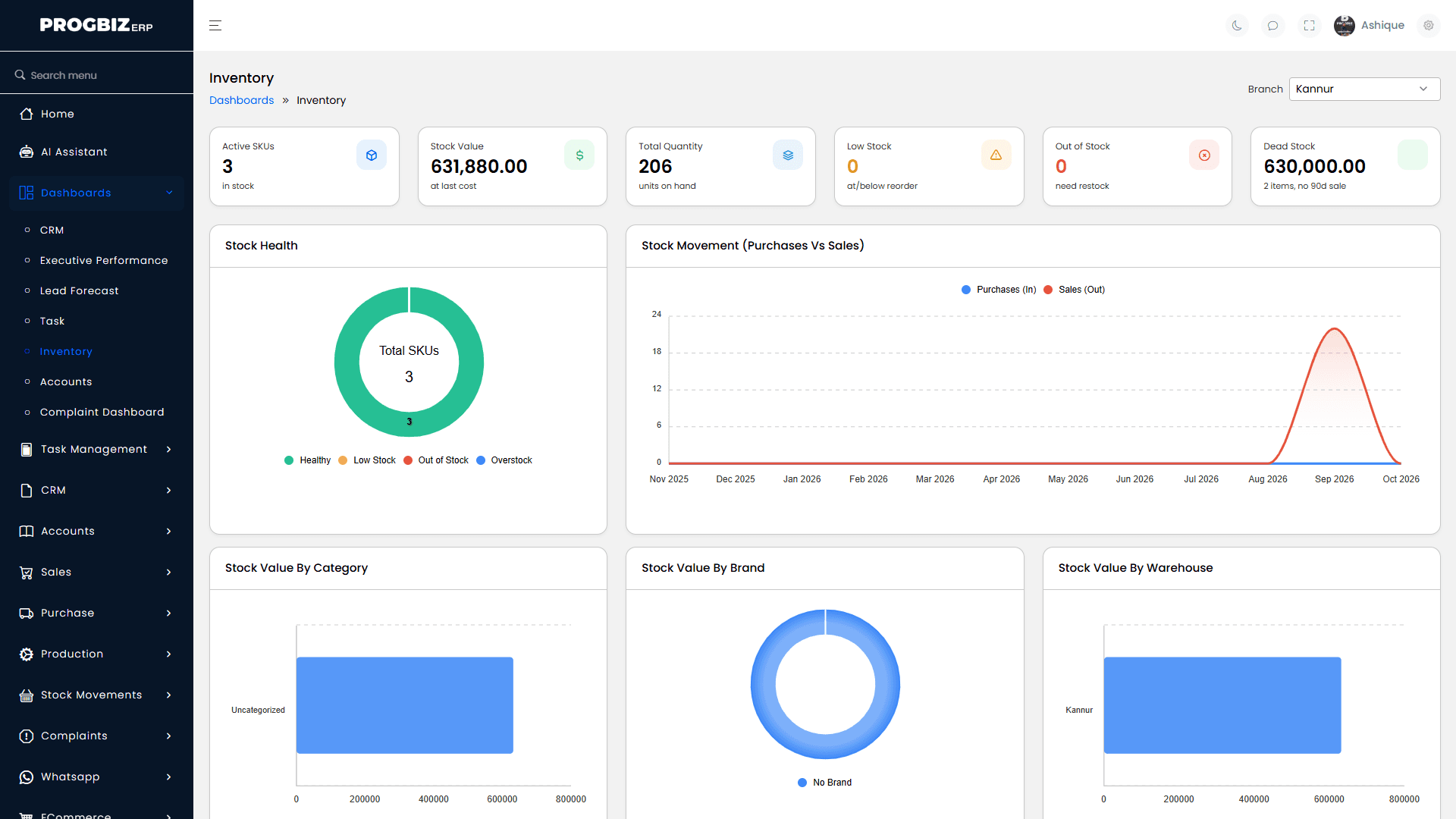This screenshot has width=1456, height=819.
Task: Open settings gear icon in header
Action: point(1429,26)
